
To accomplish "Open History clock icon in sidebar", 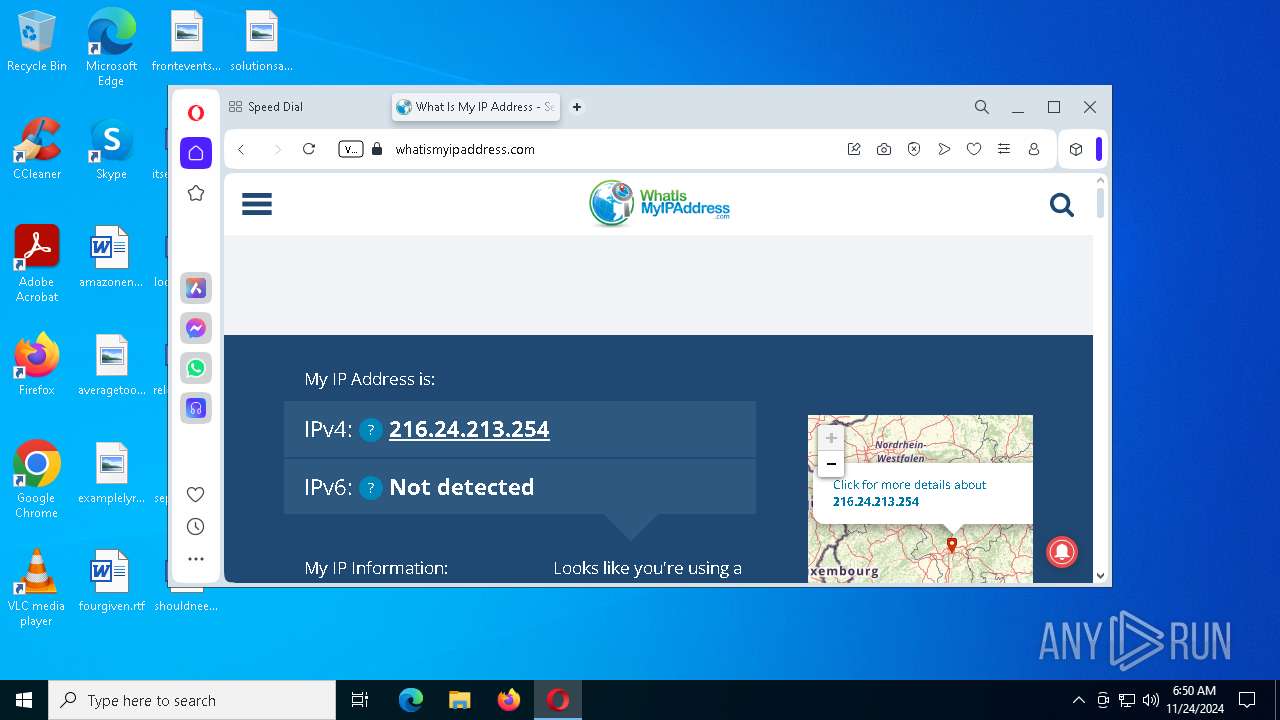I will (x=196, y=527).
